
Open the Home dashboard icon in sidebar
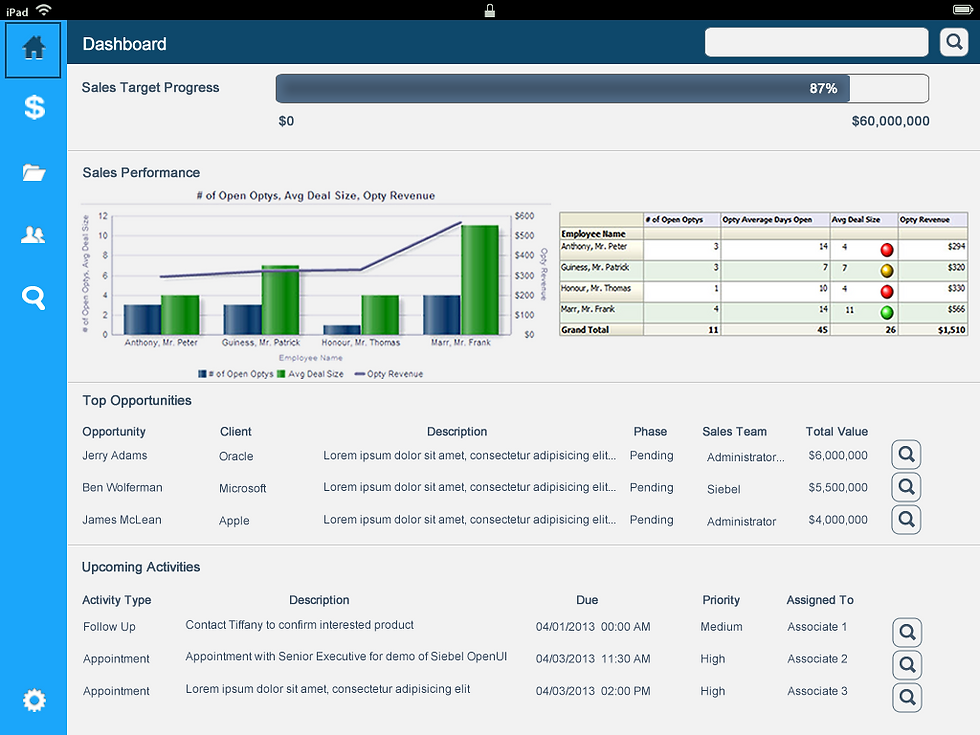pos(33,49)
